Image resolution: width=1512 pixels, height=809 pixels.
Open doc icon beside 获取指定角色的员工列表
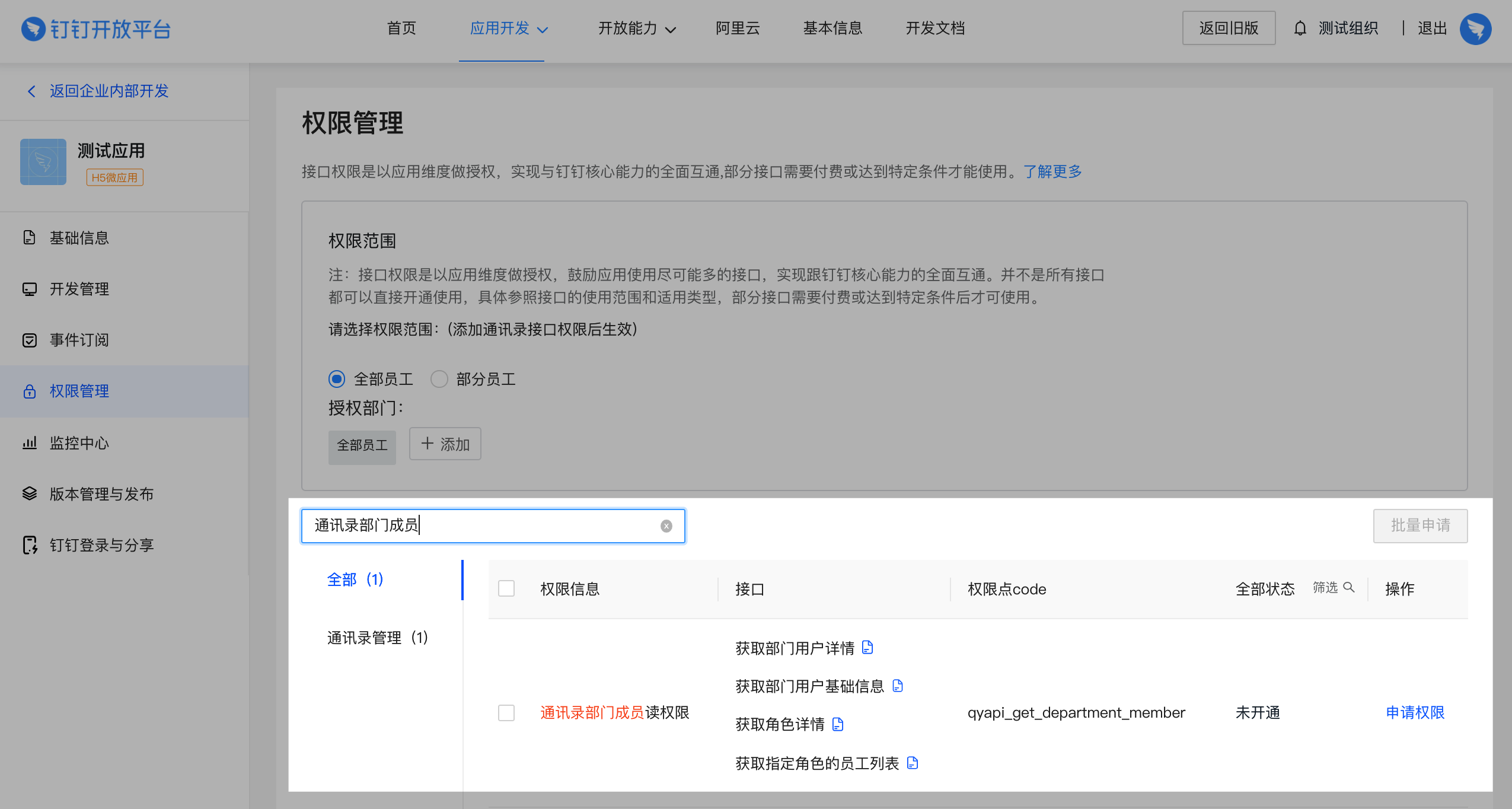tap(913, 763)
